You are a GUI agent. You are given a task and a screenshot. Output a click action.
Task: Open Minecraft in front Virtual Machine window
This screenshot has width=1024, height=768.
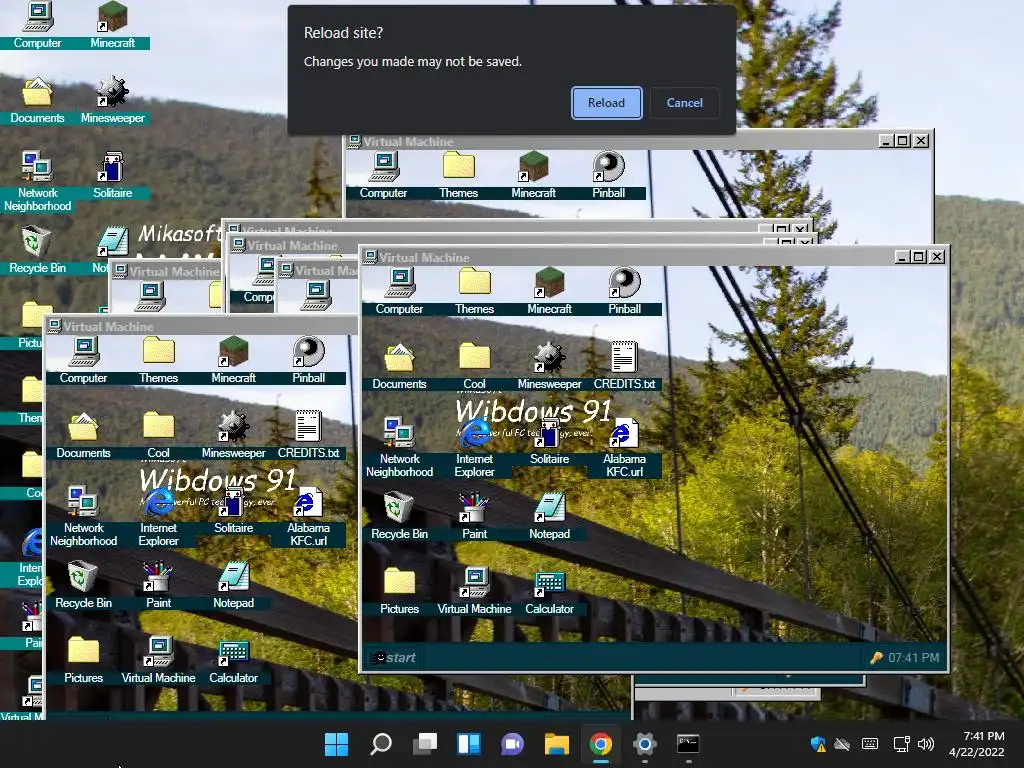[x=549, y=291]
